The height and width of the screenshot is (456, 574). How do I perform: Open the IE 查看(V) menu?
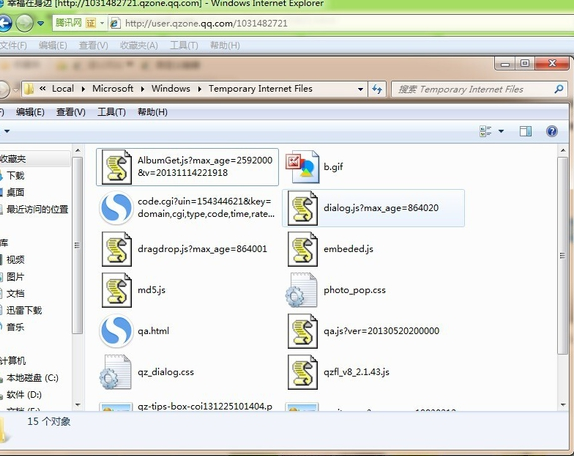pos(93,45)
